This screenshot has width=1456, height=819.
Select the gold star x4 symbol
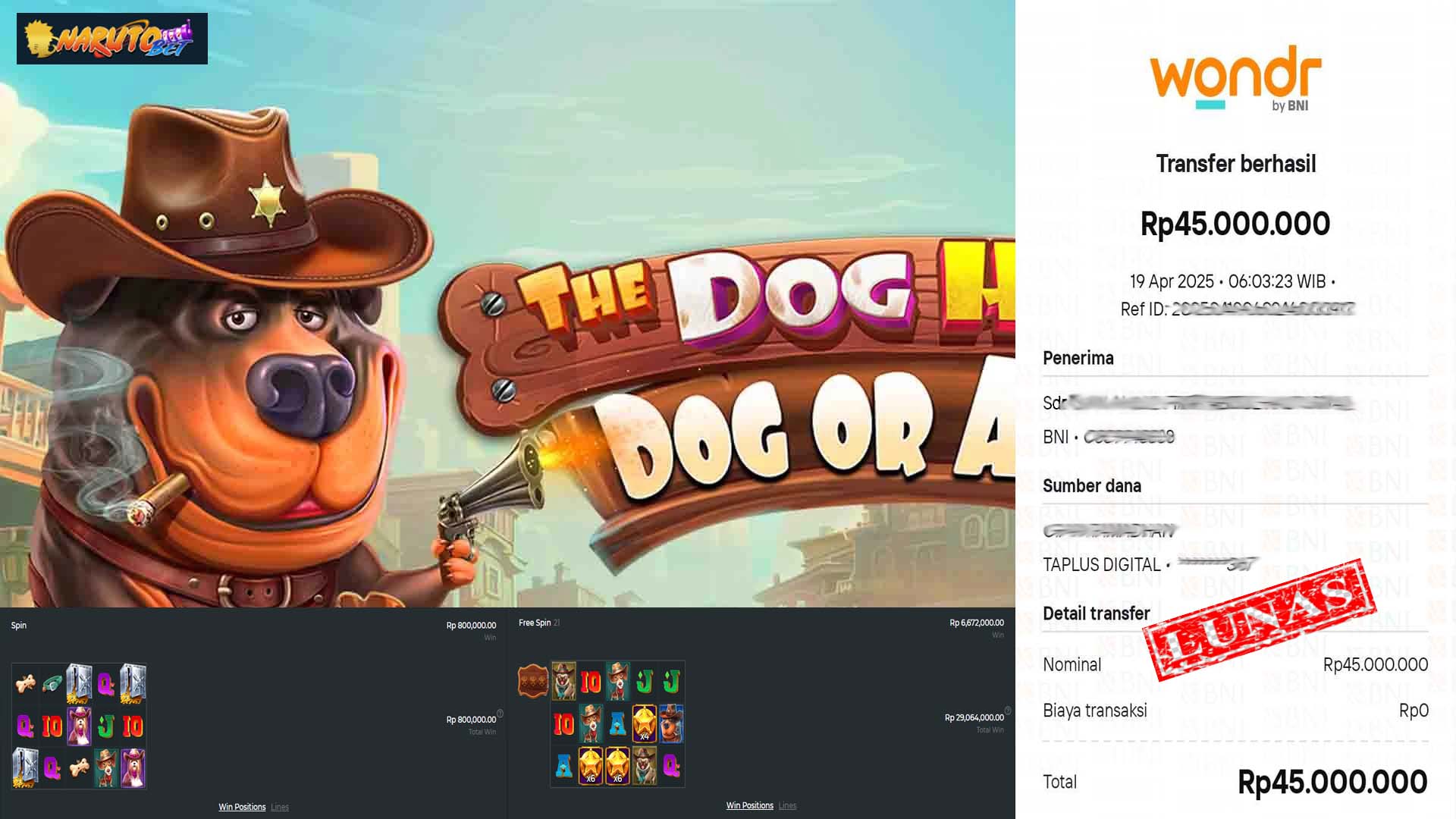645,723
